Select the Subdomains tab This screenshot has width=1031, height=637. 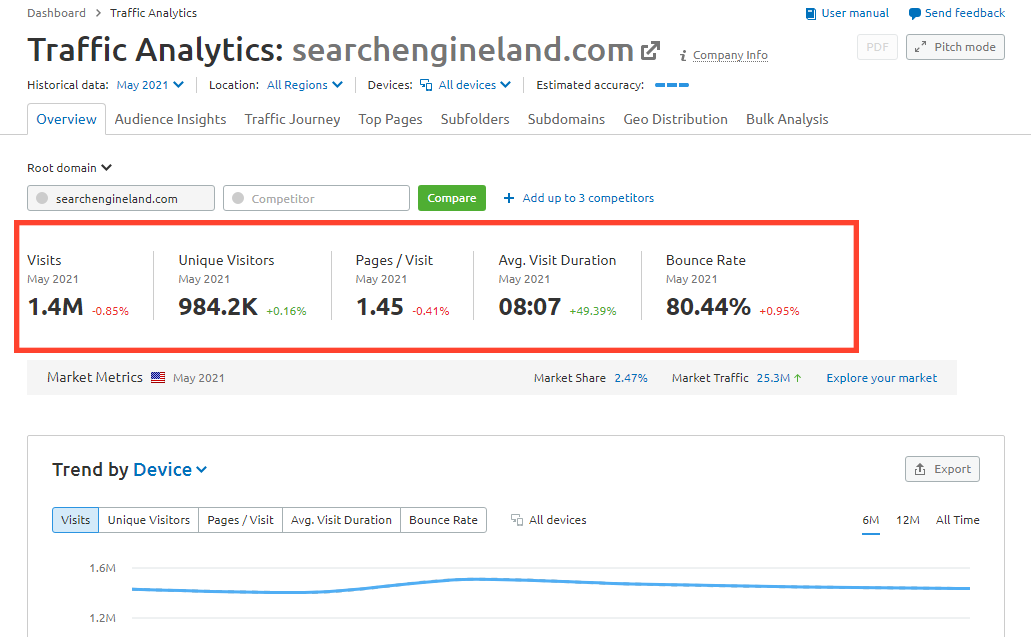[566, 119]
